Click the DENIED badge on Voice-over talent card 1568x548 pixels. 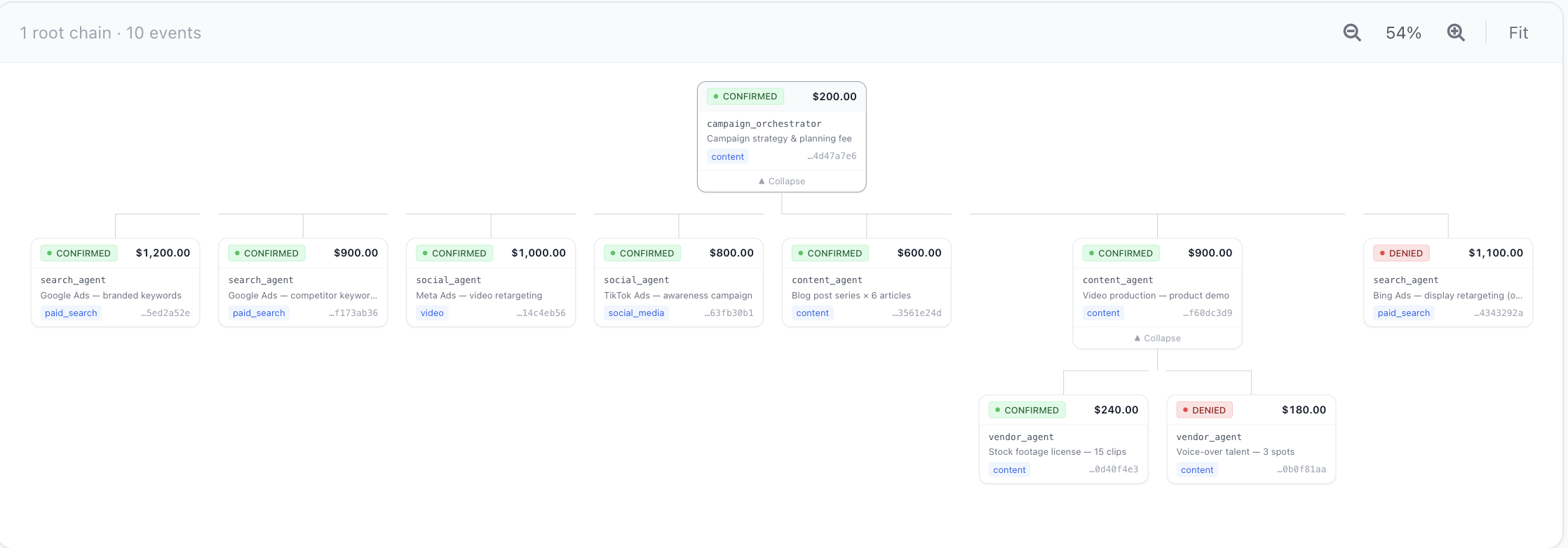point(1204,410)
